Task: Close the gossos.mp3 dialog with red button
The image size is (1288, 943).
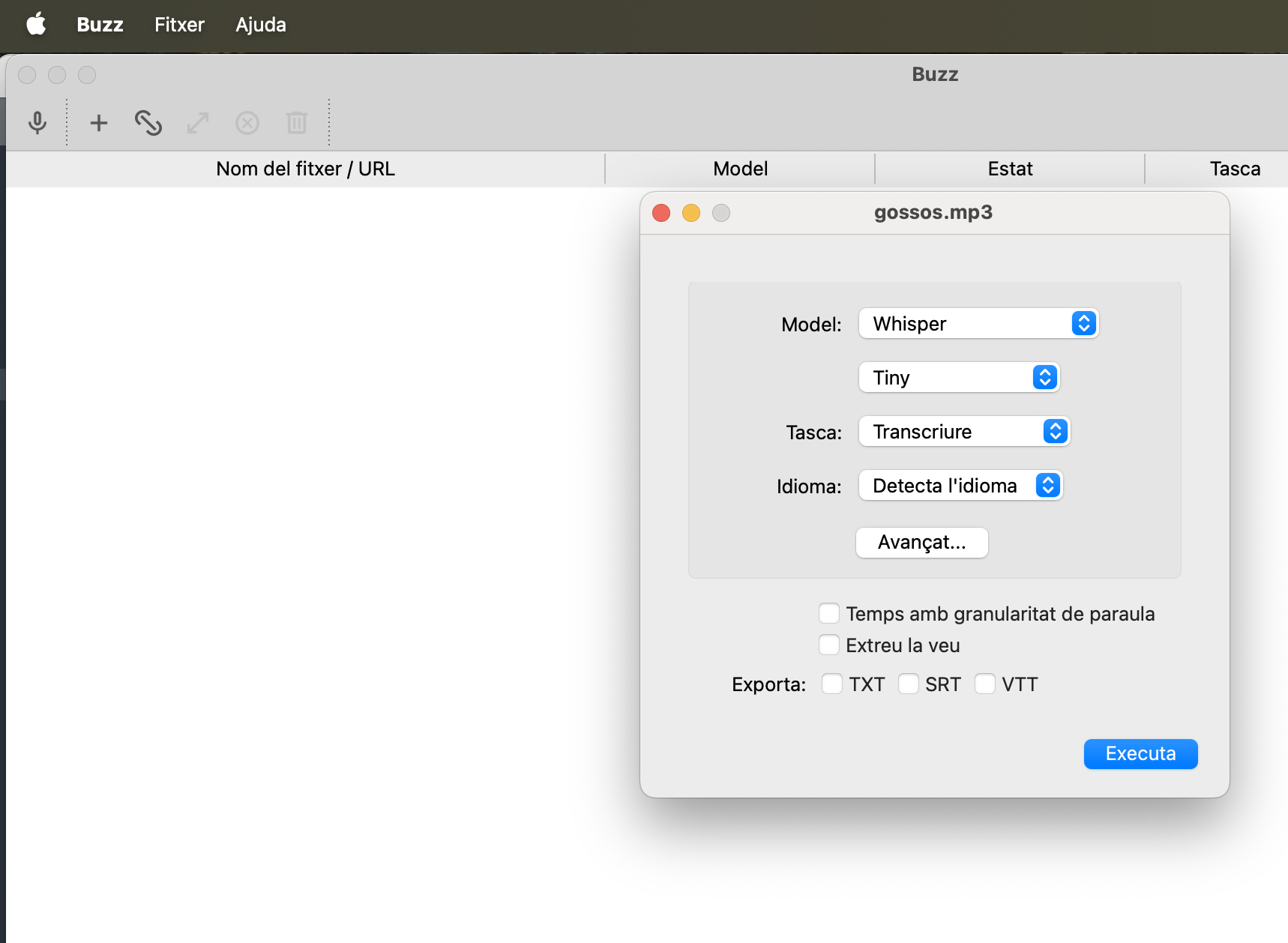Action: pos(661,213)
